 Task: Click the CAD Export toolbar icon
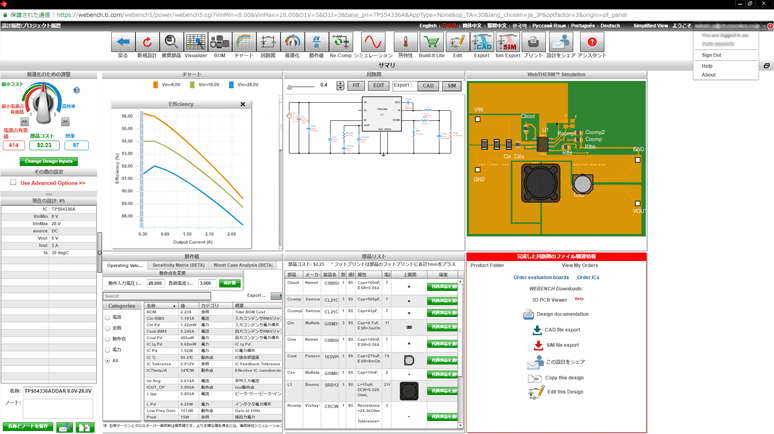click(x=482, y=42)
